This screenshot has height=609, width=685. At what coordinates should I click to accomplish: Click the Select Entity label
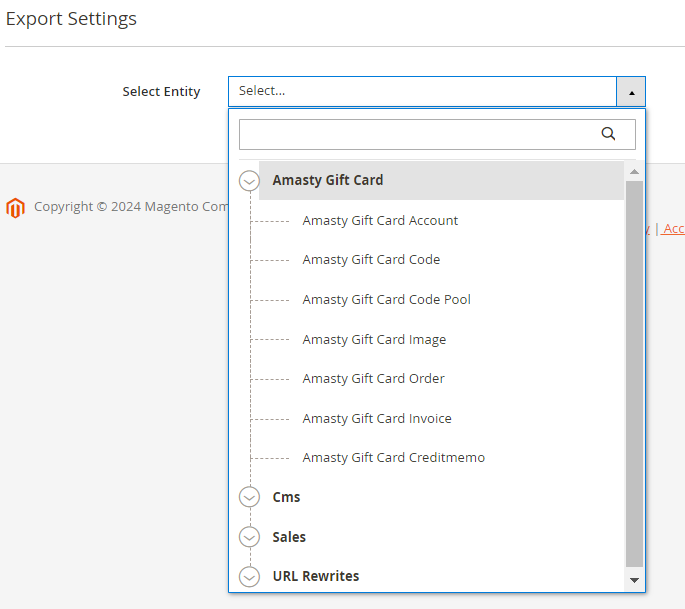pyautogui.click(x=161, y=92)
